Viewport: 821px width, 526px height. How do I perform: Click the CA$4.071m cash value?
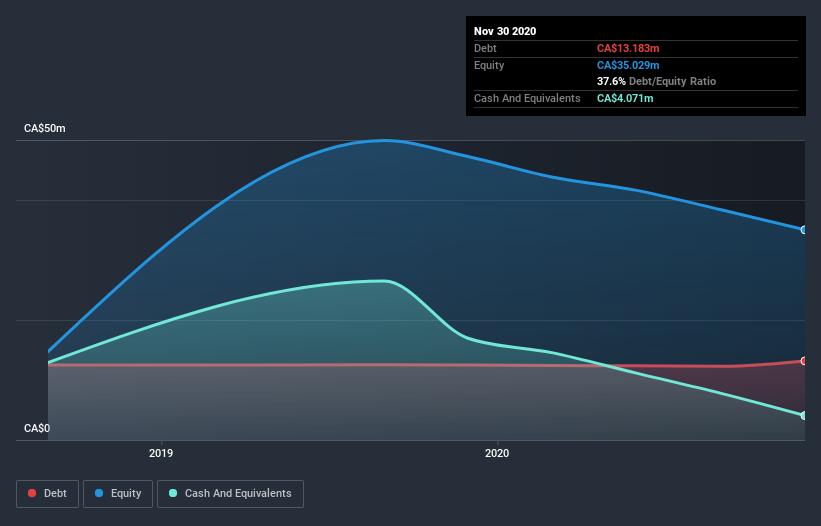tap(625, 98)
